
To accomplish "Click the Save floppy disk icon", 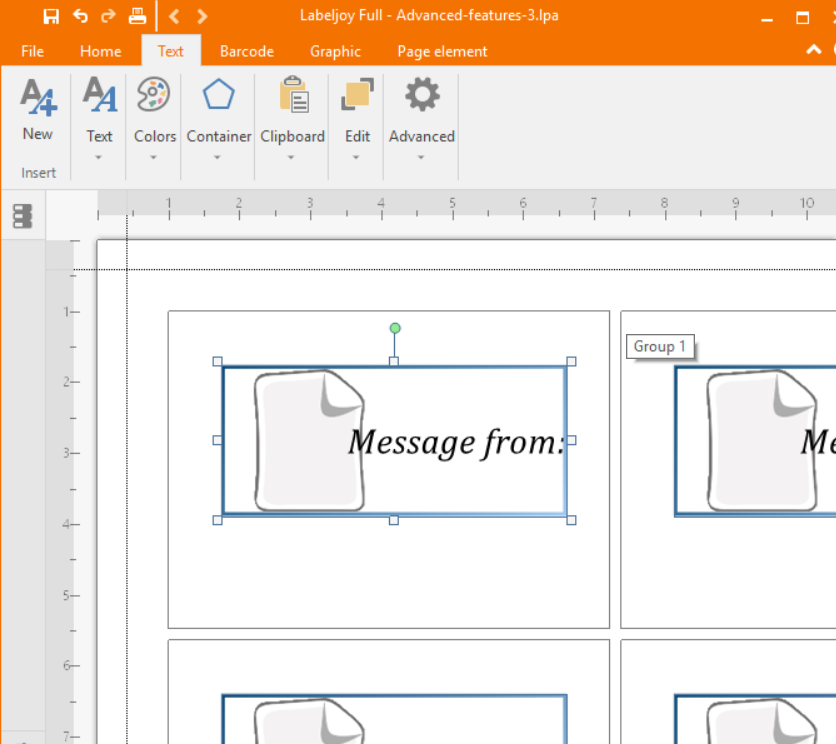I will point(51,17).
